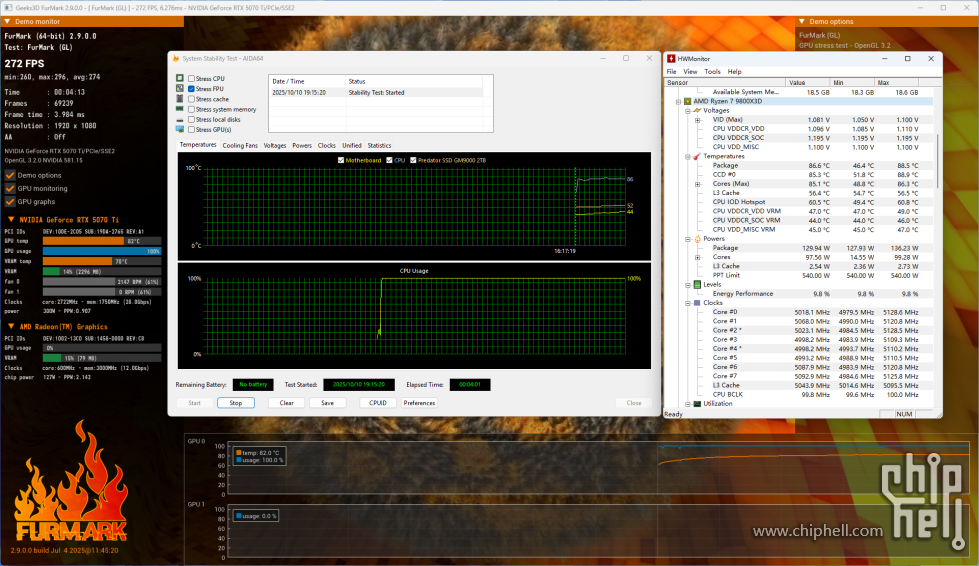Click the Voltages icon in HWMonitor tree

click(x=698, y=110)
